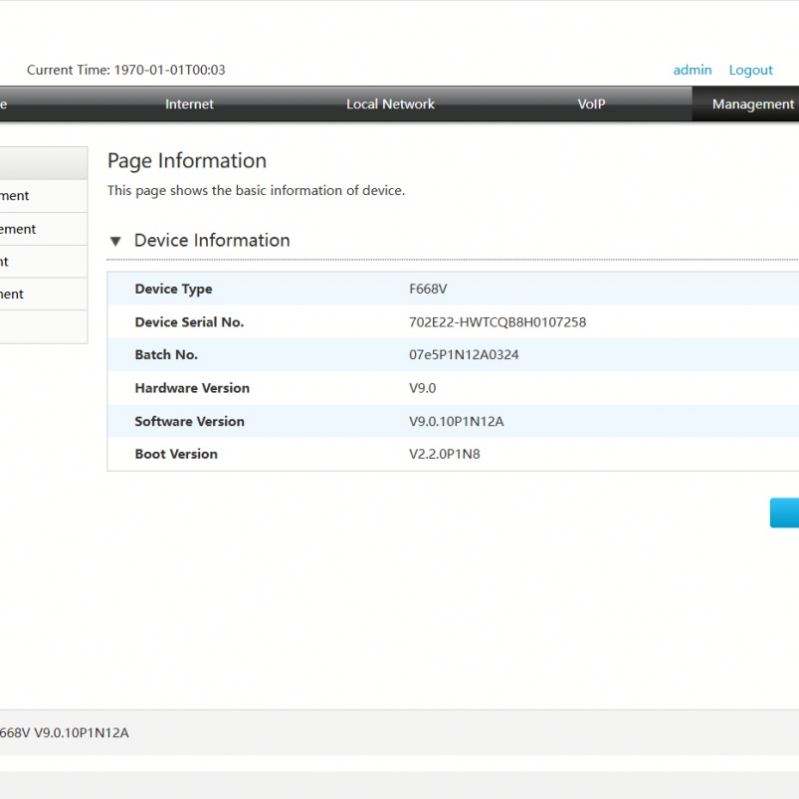The height and width of the screenshot is (799, 799).
Task: Log out using the Logout link
Action: tap(750, 70)
